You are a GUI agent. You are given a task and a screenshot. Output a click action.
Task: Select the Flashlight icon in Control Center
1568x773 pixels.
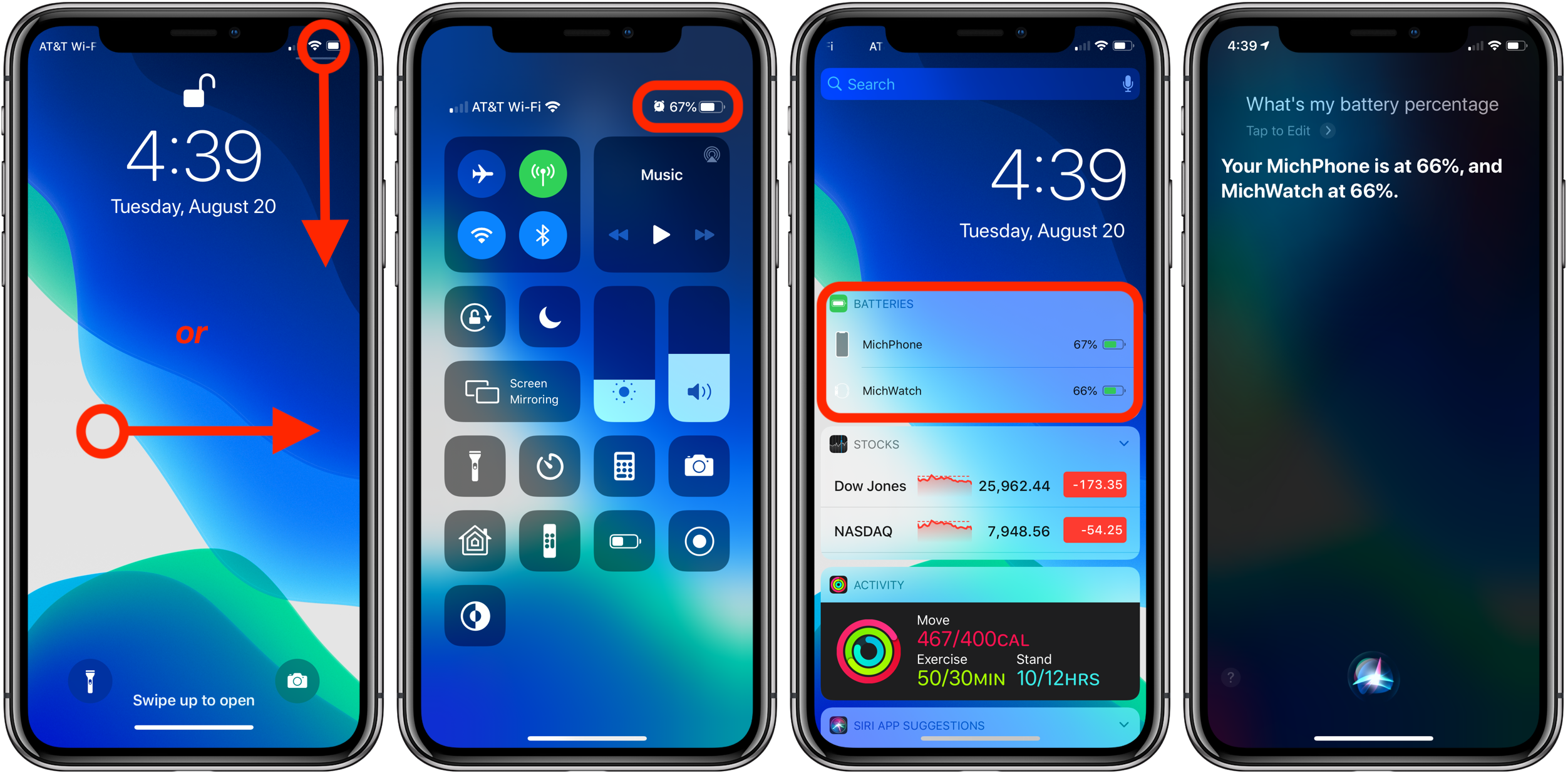[x=471, y=466]
